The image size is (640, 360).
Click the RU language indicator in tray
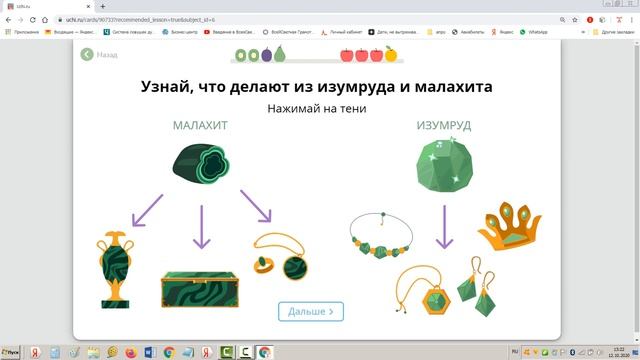pyautogui.click(x=515, y=352)
